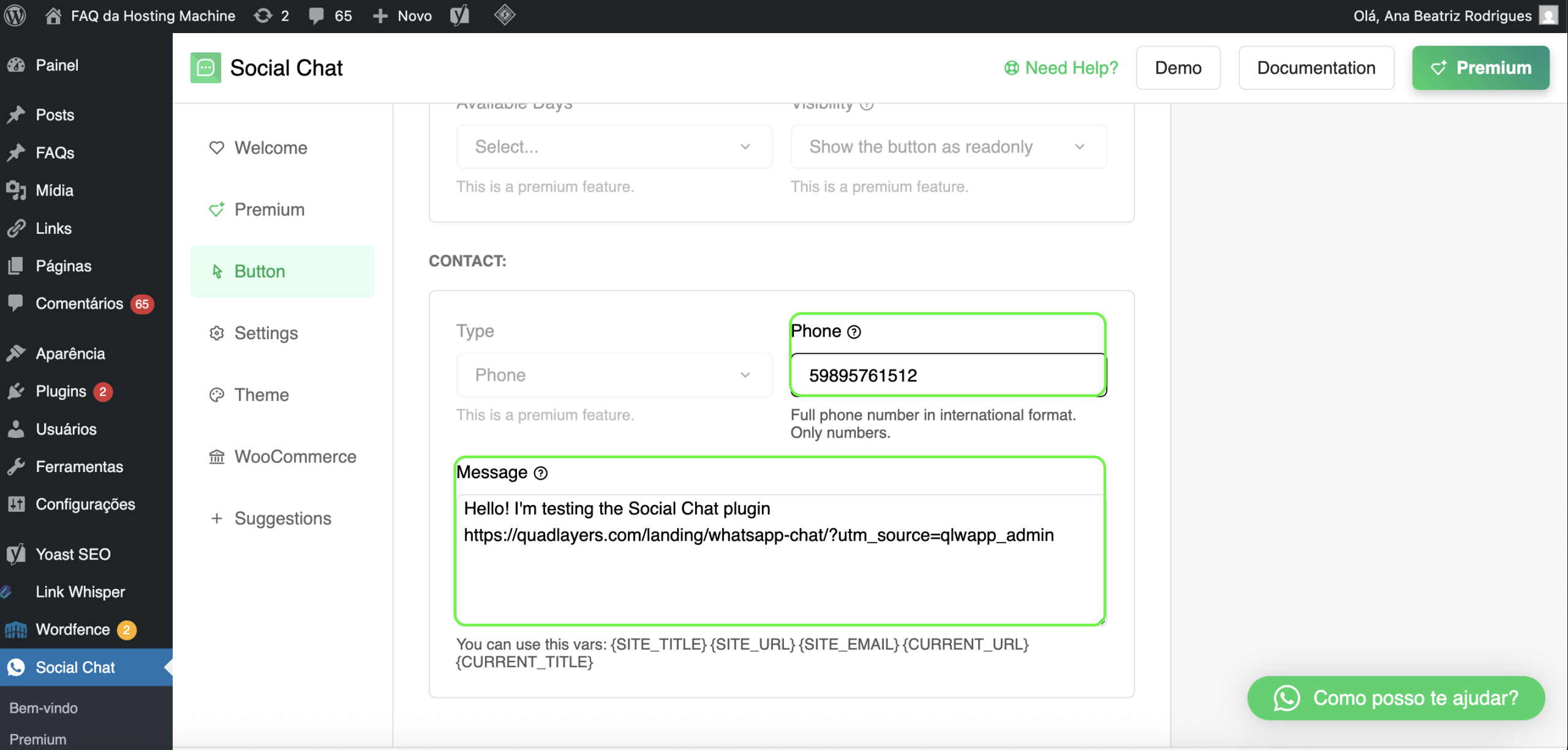
Task: Click the Plugins plug icon
Action: coord(17,391)
